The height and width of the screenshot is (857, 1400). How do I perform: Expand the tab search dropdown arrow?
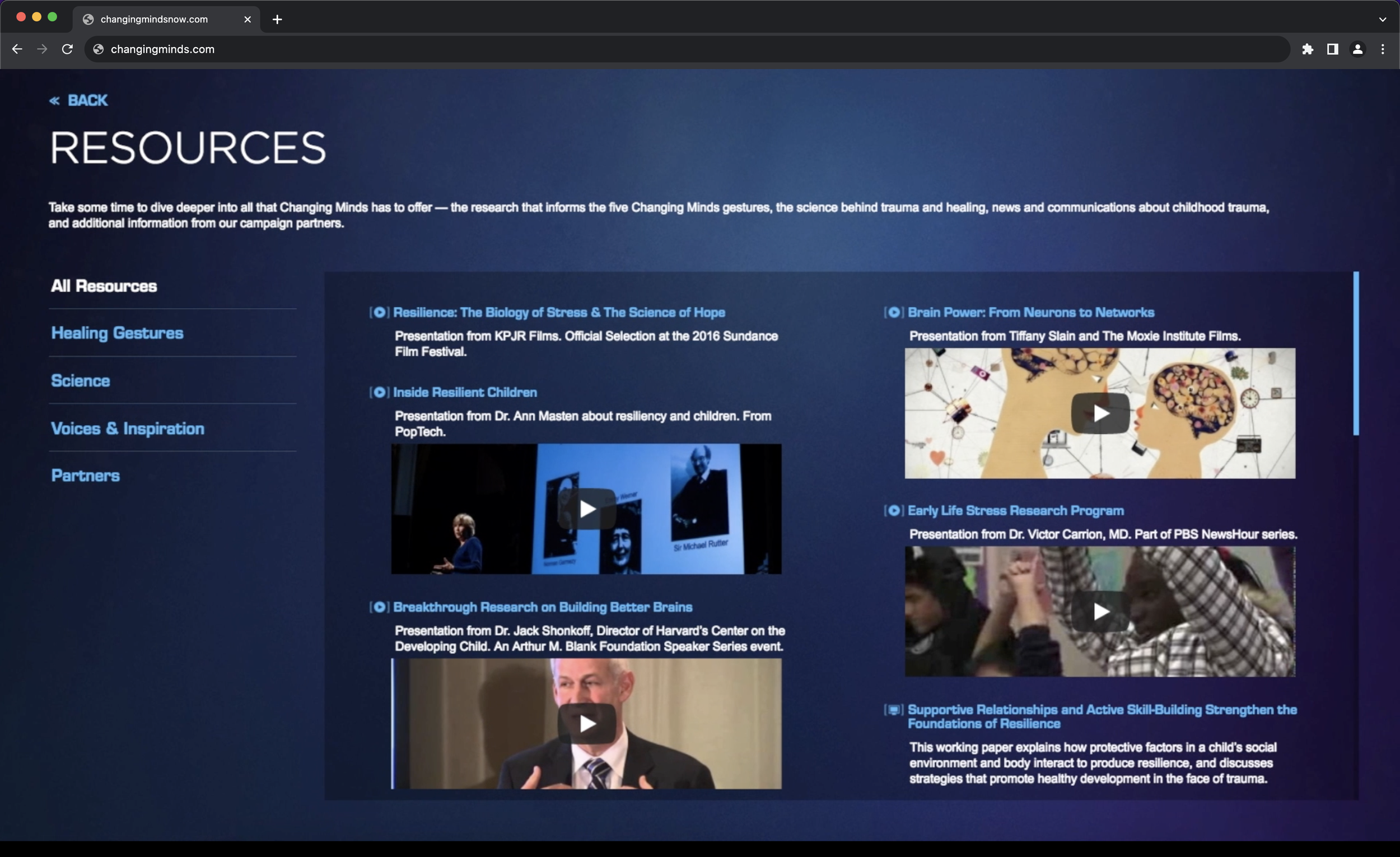1383,19
